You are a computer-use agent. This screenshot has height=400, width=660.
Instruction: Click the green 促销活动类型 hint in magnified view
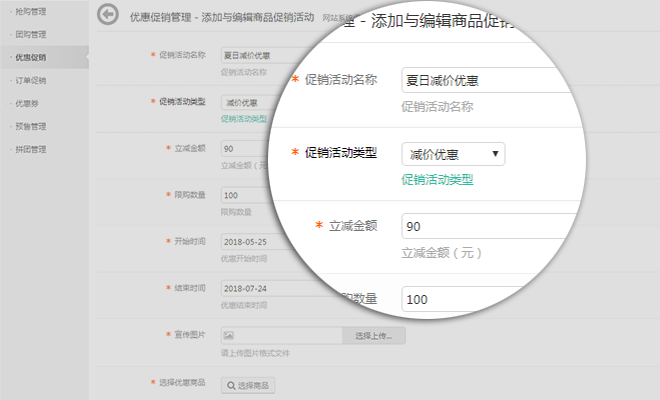click(x=437, y=180)
